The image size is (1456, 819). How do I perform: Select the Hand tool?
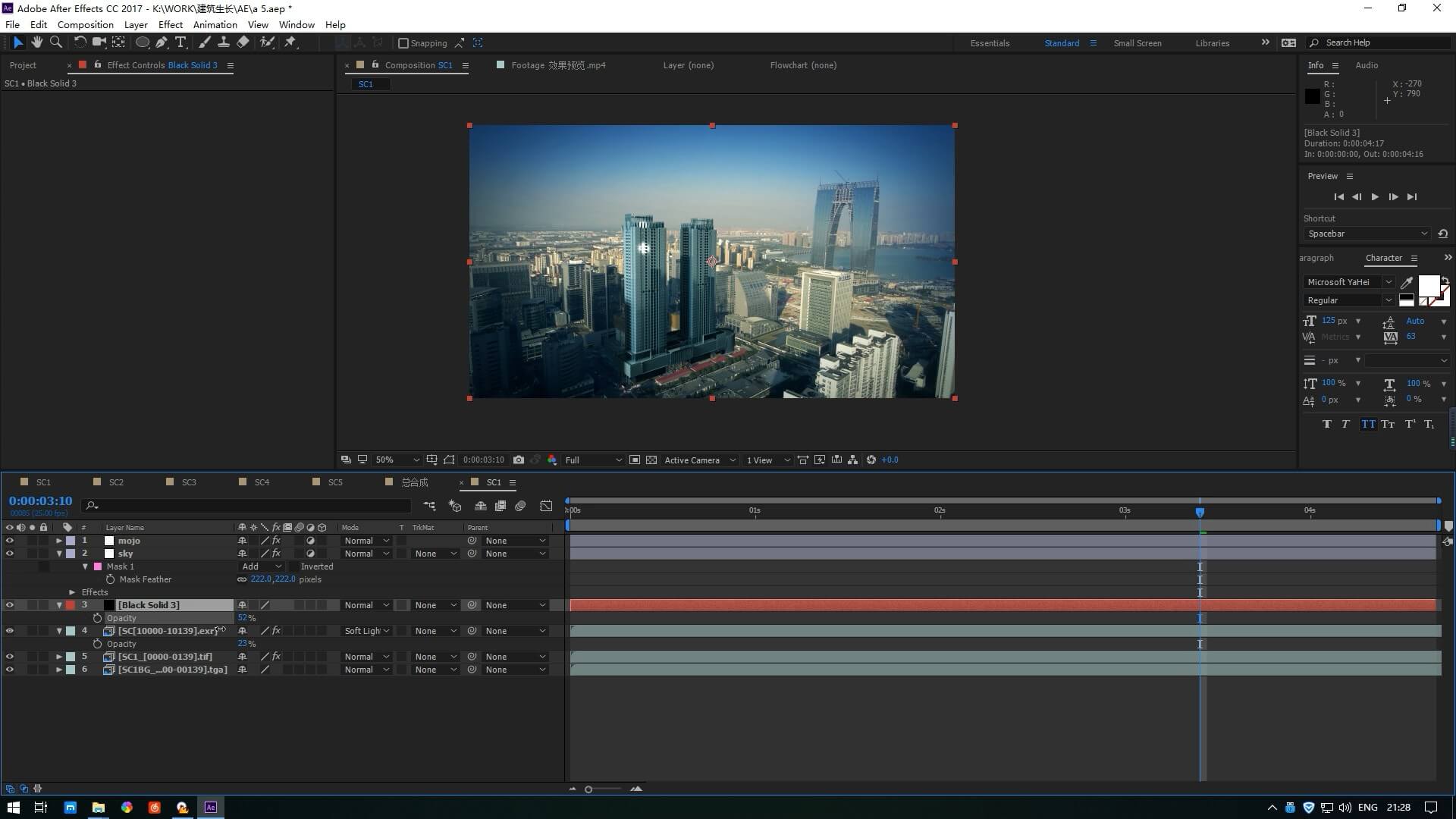pyautogui.click(x=36, y=42)
